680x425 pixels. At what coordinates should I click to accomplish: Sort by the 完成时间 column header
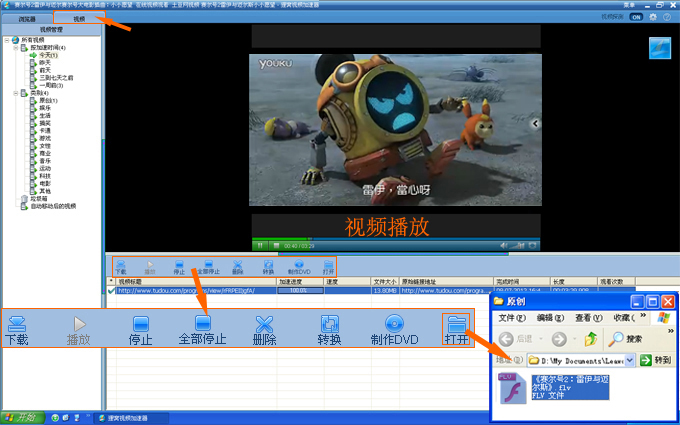522,282
